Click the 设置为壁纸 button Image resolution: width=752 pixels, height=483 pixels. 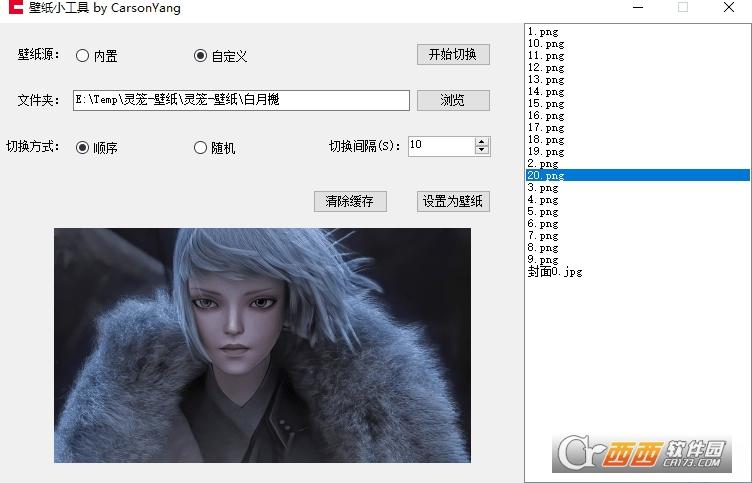pyautogui.click(x=453, y=201)
